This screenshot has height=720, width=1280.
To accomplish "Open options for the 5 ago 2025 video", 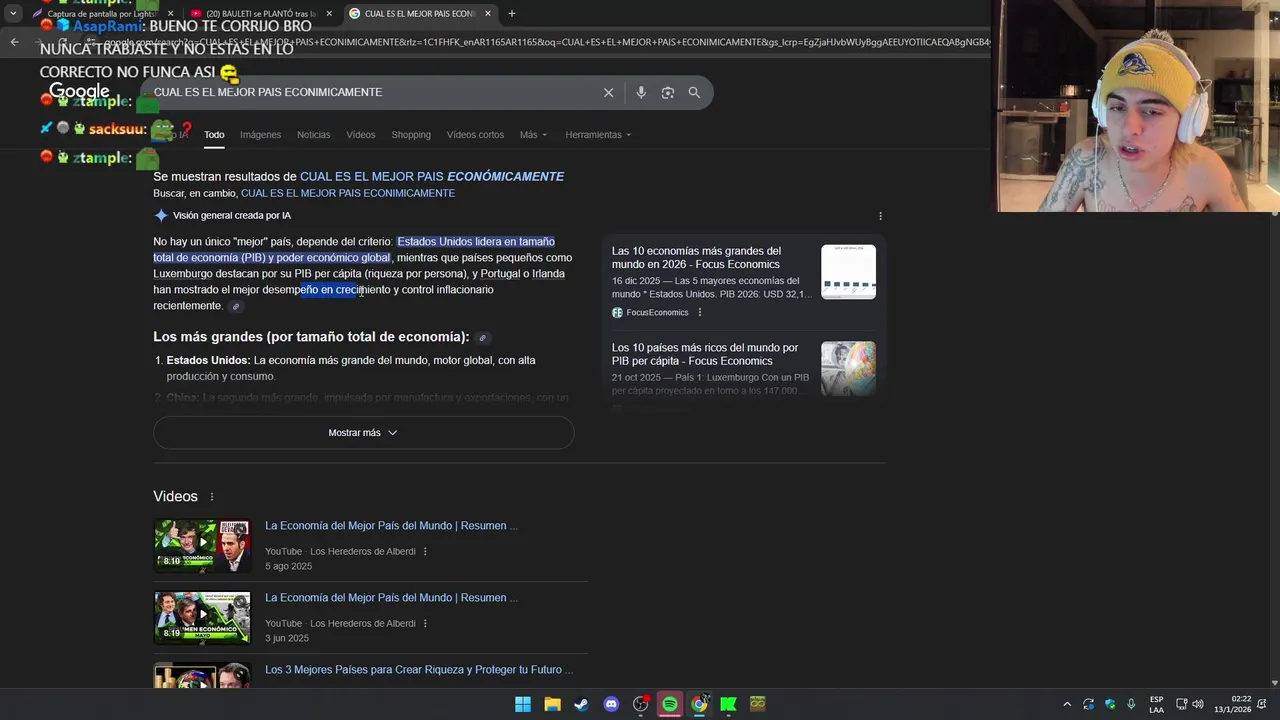I will [425, 552].
